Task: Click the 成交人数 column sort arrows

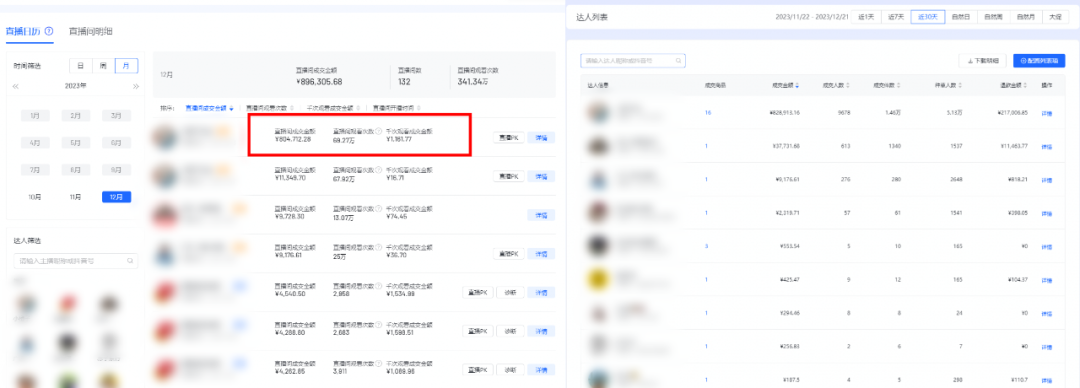Action: (x=848, y=85)
